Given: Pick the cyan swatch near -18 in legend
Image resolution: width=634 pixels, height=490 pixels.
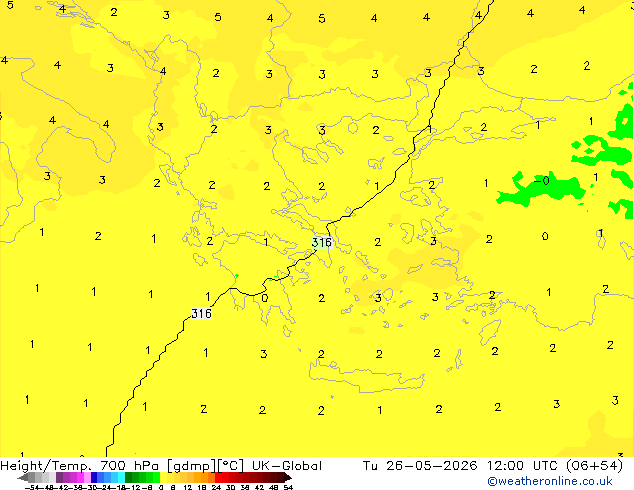Looking at the screenshot, I should (122, 477).
